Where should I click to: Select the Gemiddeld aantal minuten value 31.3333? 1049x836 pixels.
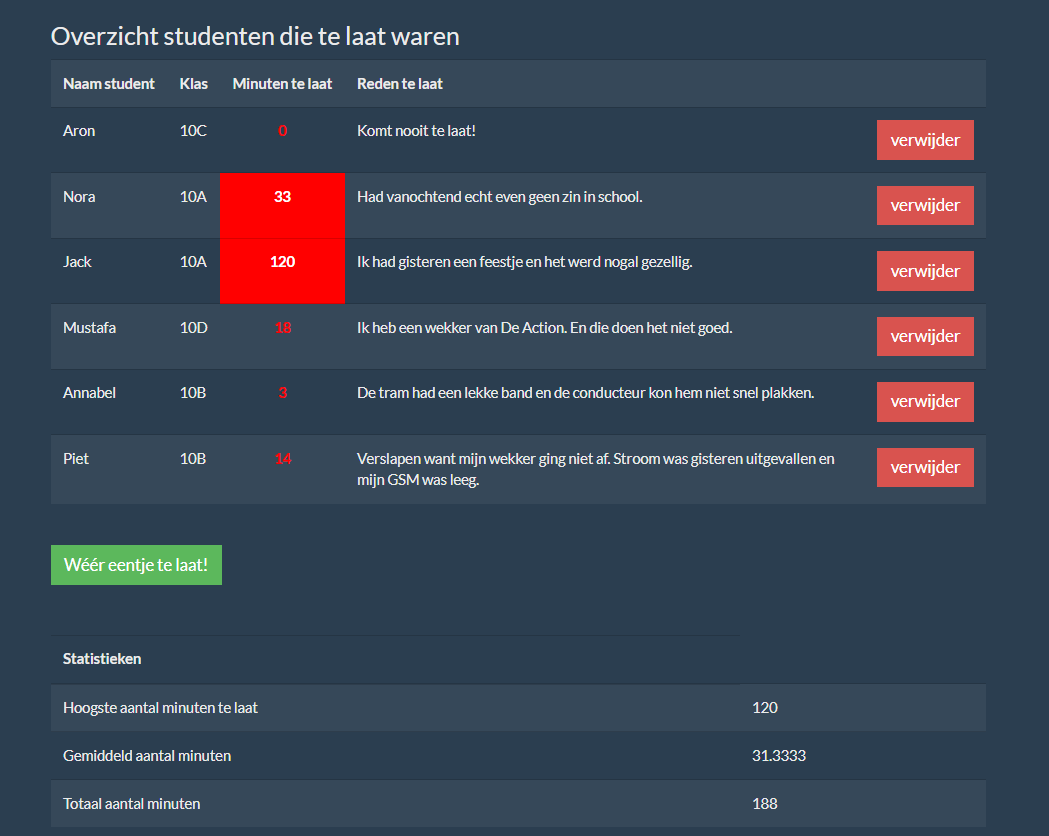779,756
